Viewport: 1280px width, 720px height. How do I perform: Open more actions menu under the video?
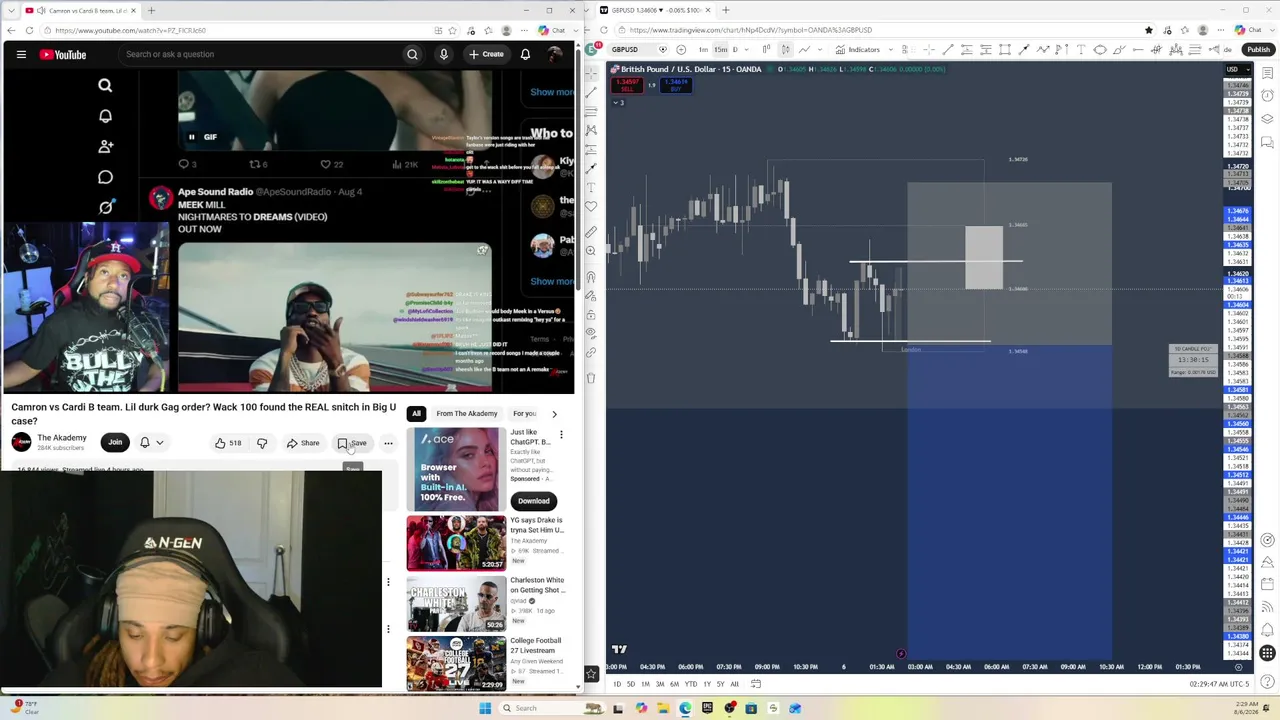pyautogui.click(x=388, y=443)
